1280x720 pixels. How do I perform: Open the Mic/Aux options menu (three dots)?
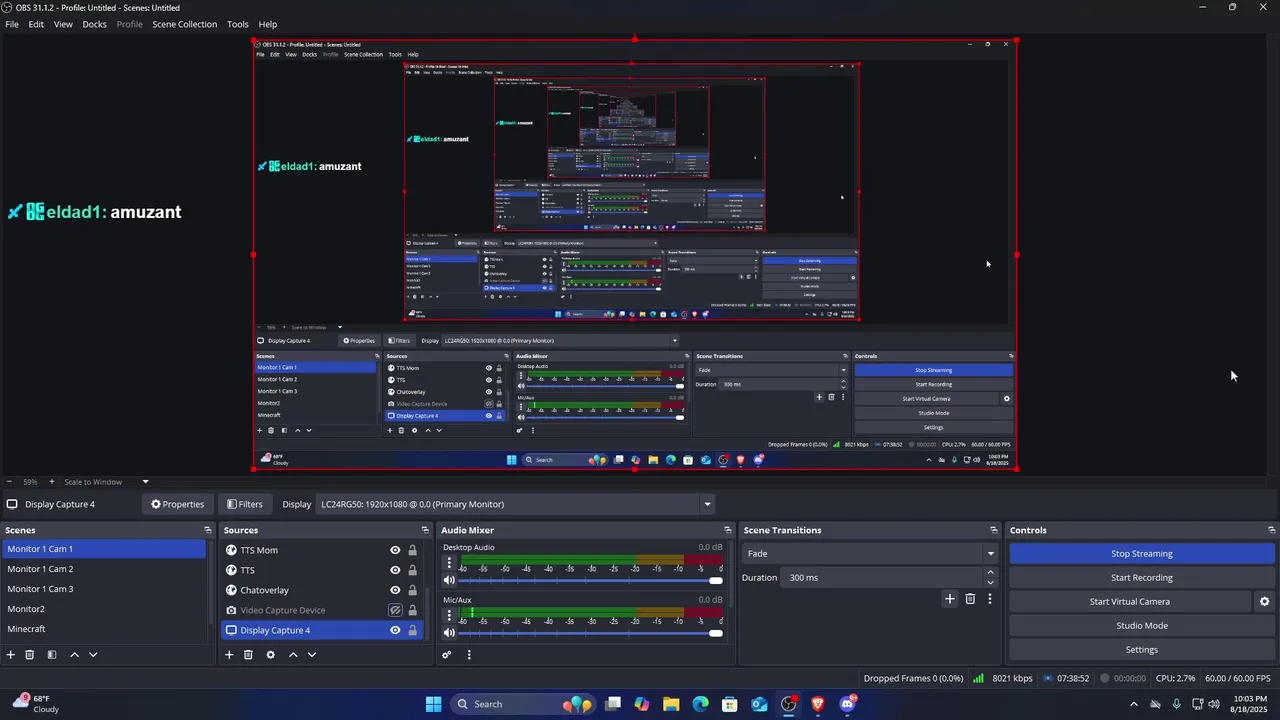click(449, 616)
